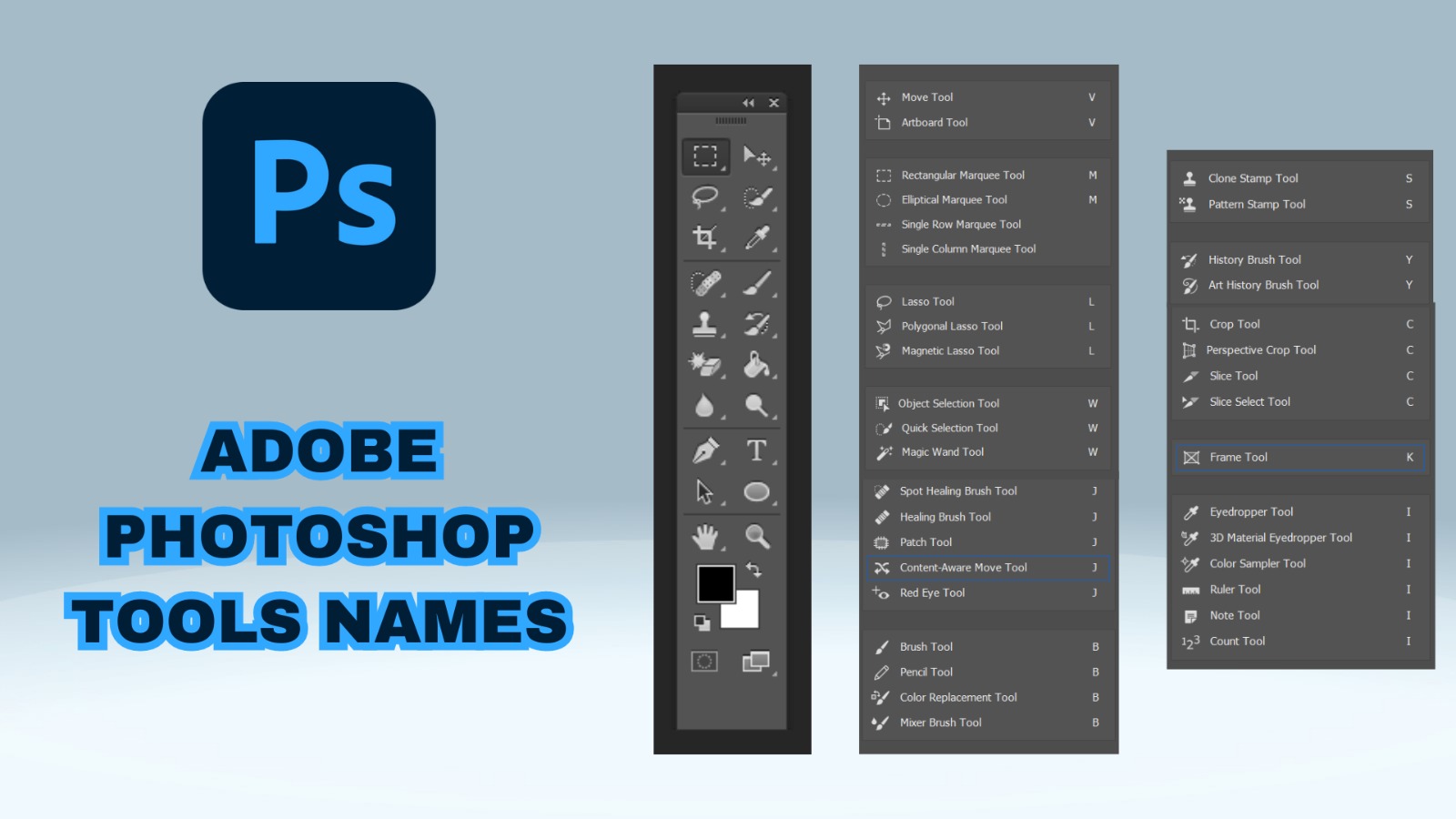Select the Type tool
Viewport: 1456px width, 819px height.
(760, 450)
